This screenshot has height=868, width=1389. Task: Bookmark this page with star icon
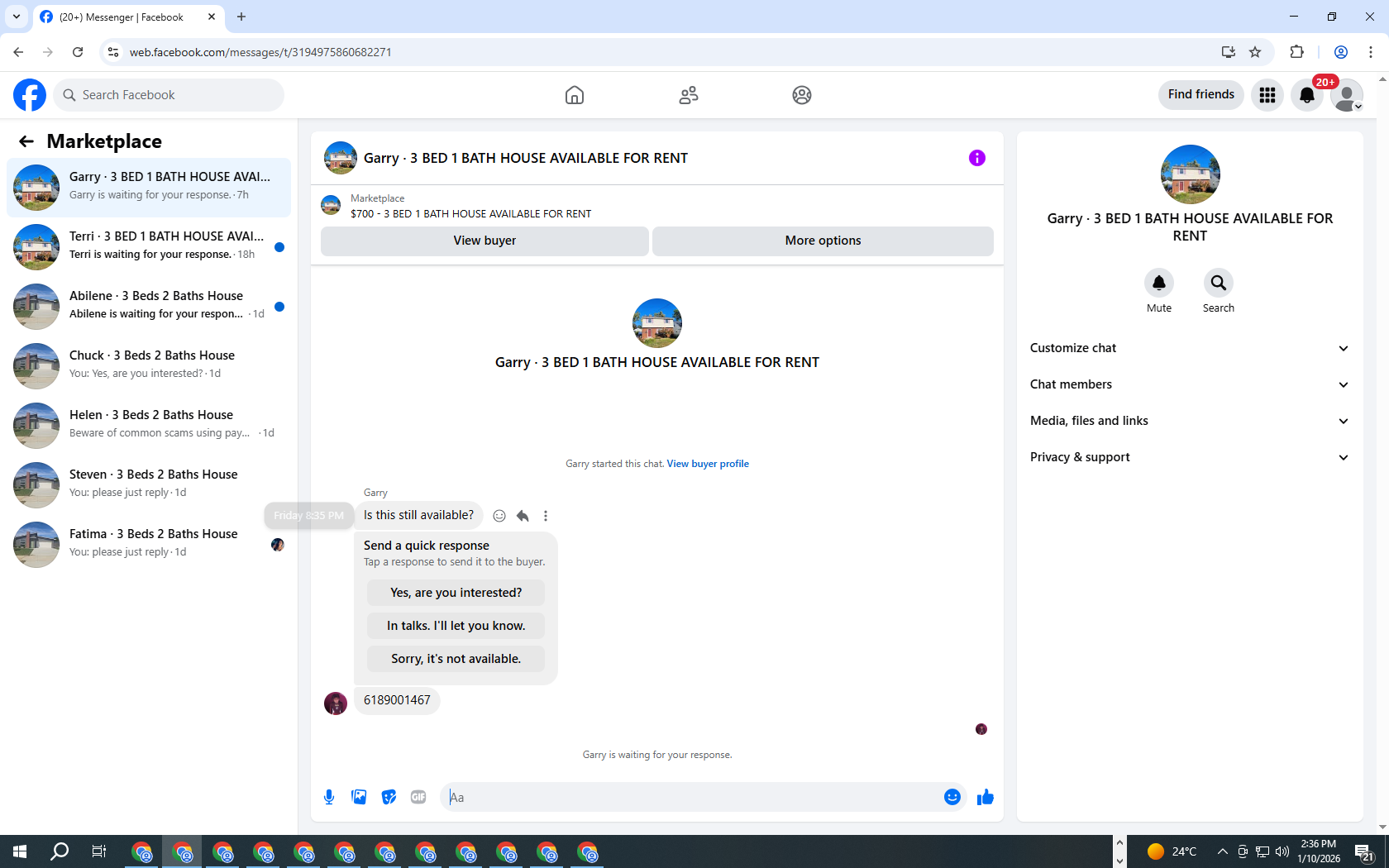pos(1255,52)
